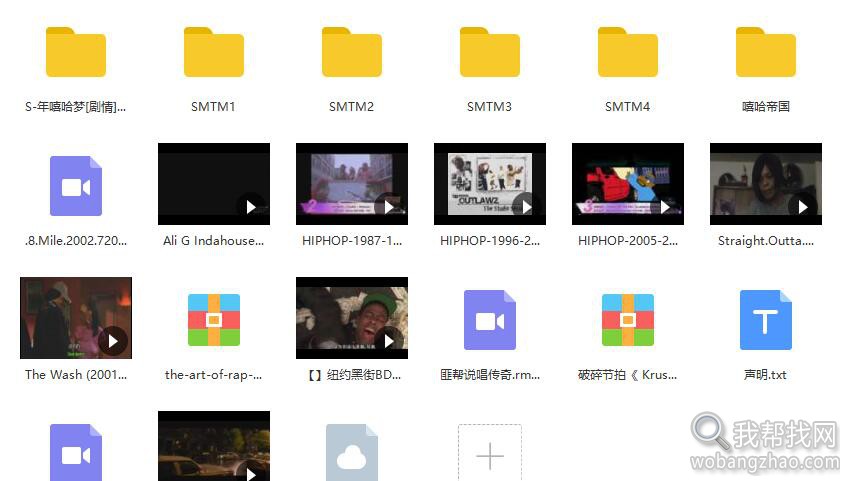Click the HIPHOP-1987-1... file name

point(352,241)
